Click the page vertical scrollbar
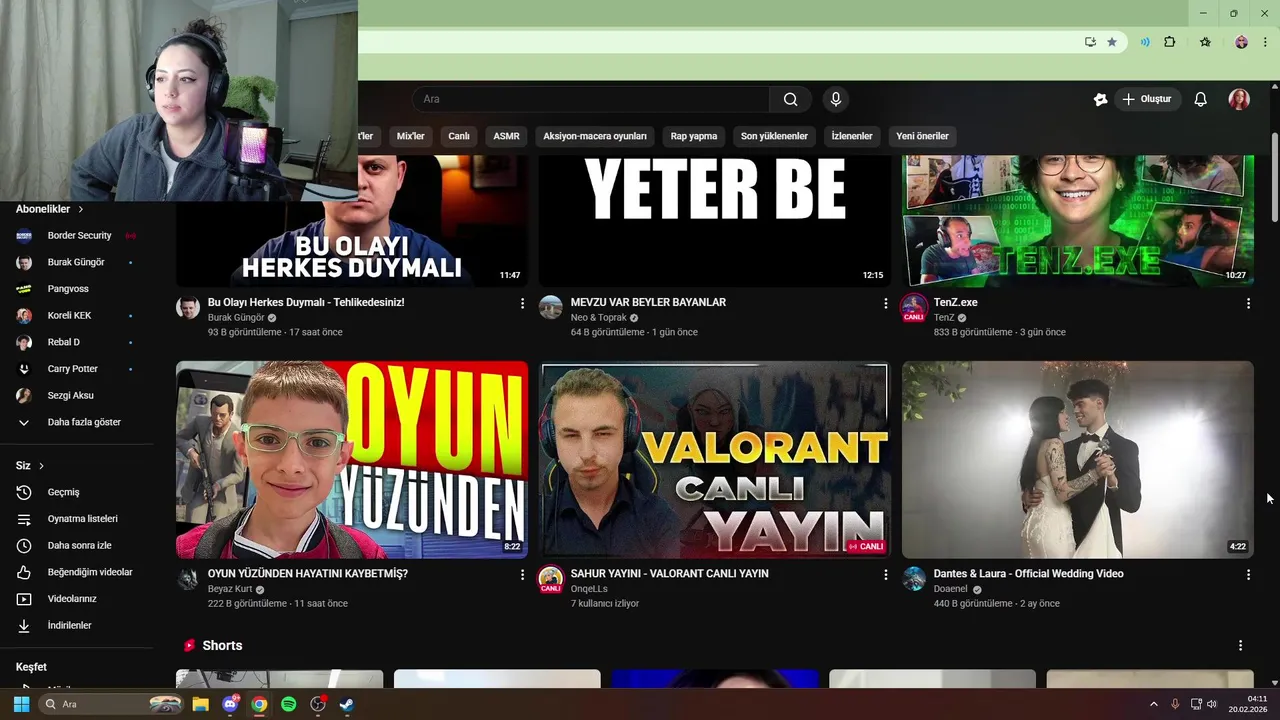 tap(1274, 176)
